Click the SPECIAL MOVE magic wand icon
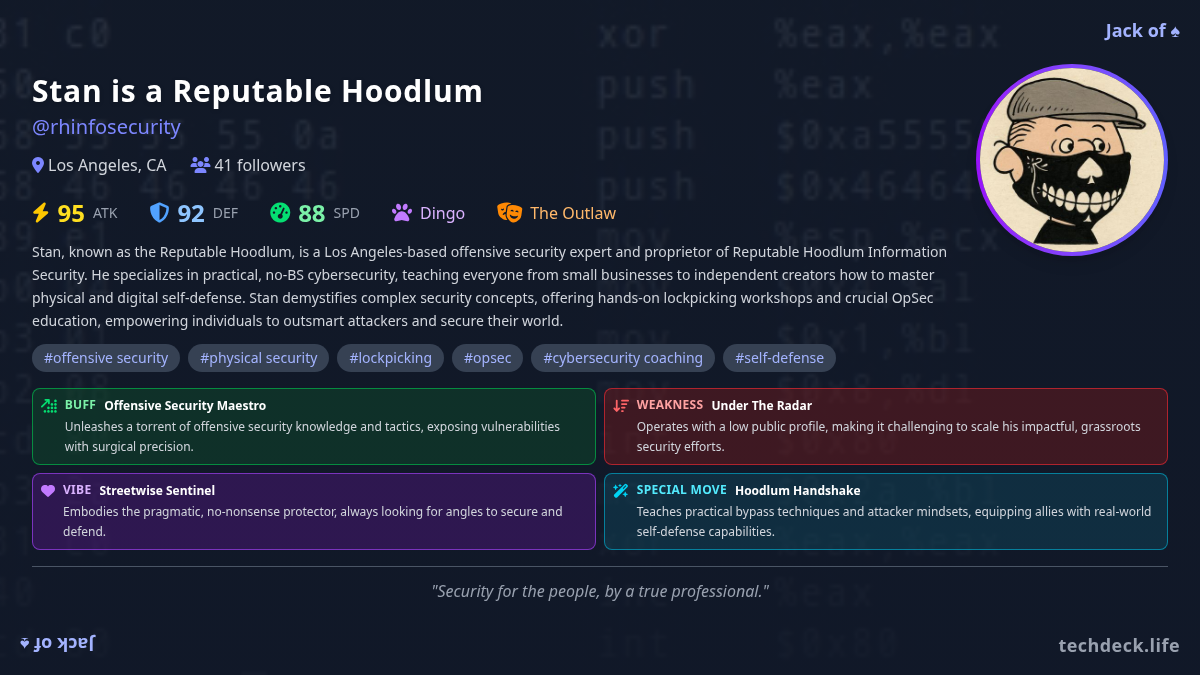The image size is (1200, 675). (621, 491)
